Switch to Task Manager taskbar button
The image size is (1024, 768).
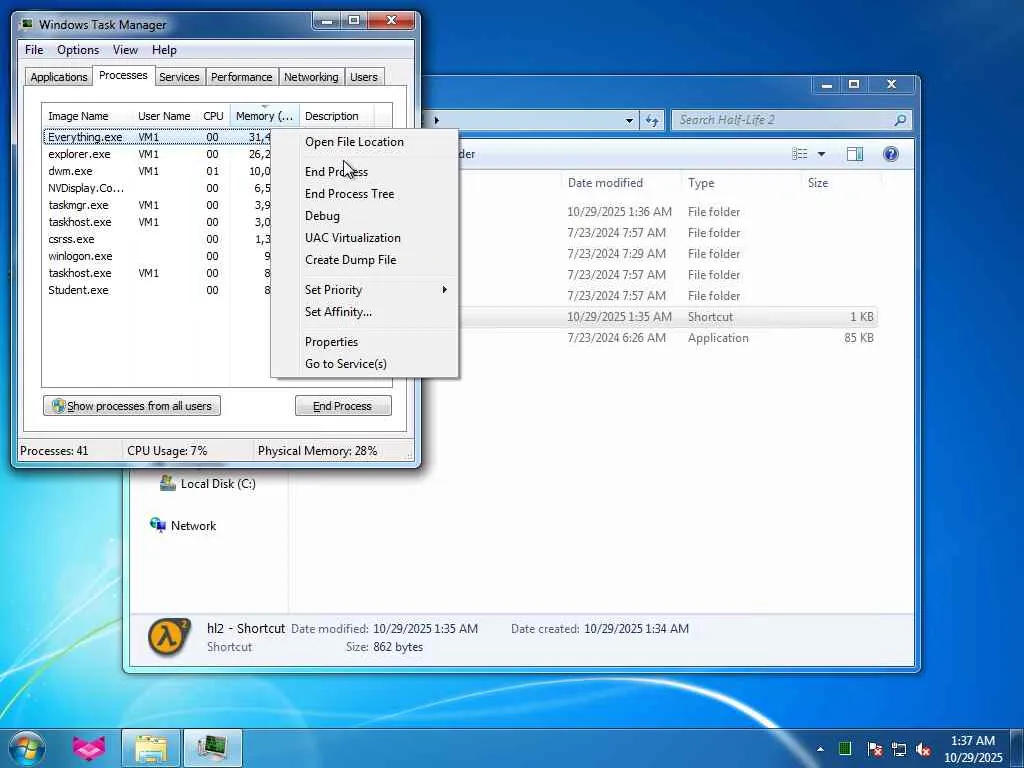point(213,748)
